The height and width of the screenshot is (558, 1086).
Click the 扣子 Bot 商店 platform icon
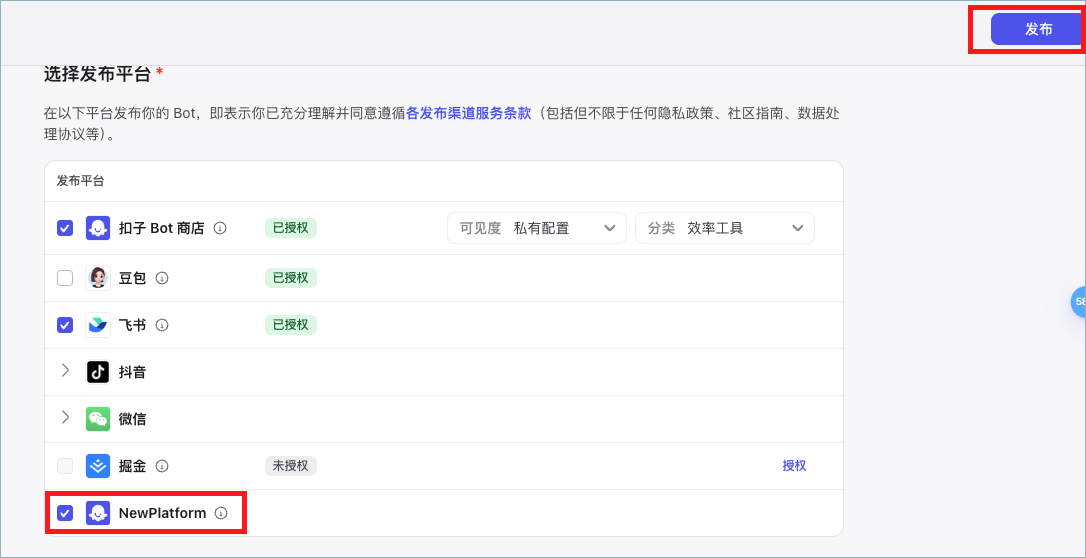(x=98, y=228)
